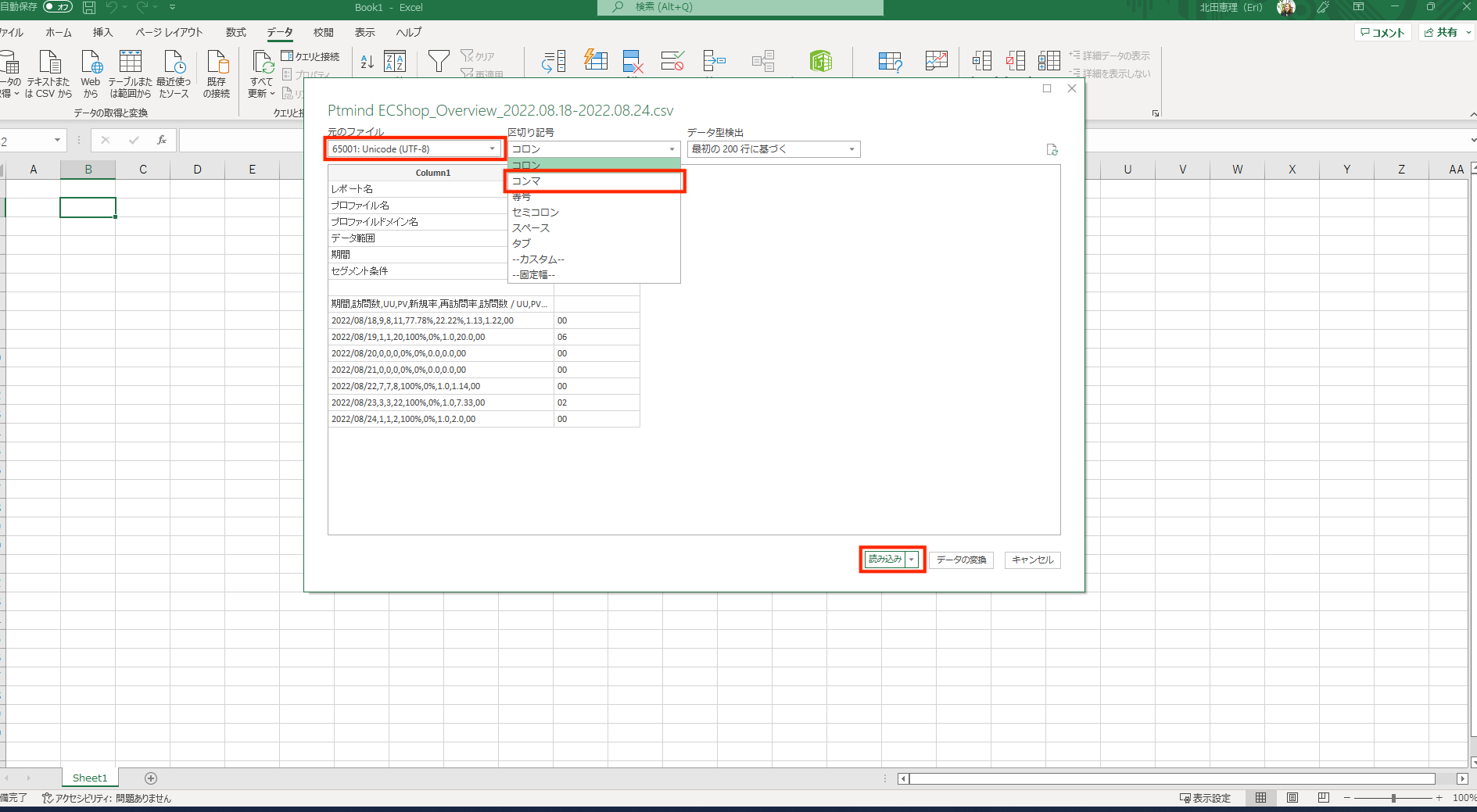This screenshot has width=1477, height=812.
Task: Toggle the AutoSave switch
Action: tap(58, 7)
